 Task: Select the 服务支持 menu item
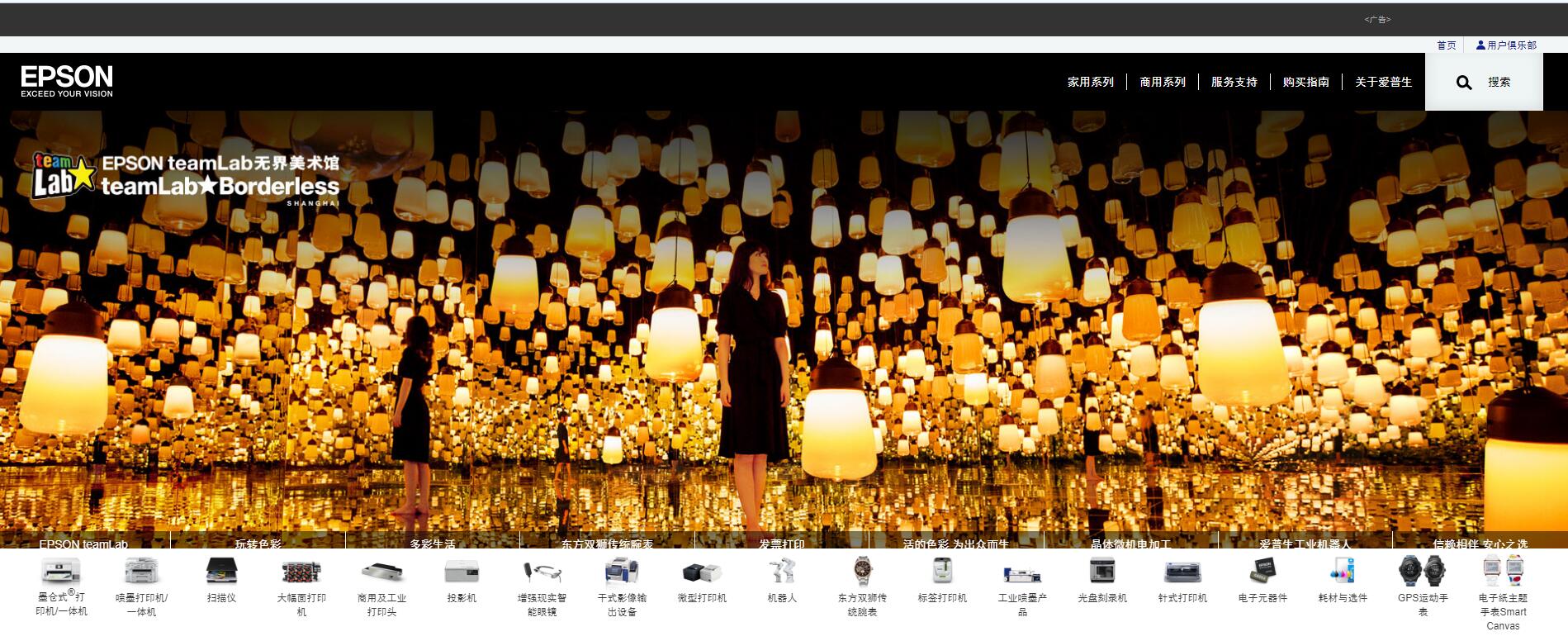click(x=1234, y=82)
